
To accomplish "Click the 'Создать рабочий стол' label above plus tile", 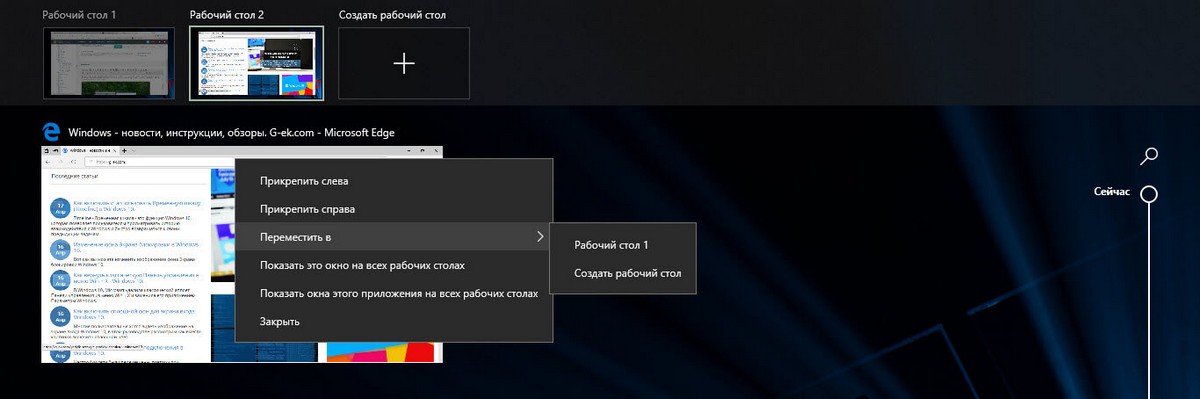I will click(x=392, y=16).
